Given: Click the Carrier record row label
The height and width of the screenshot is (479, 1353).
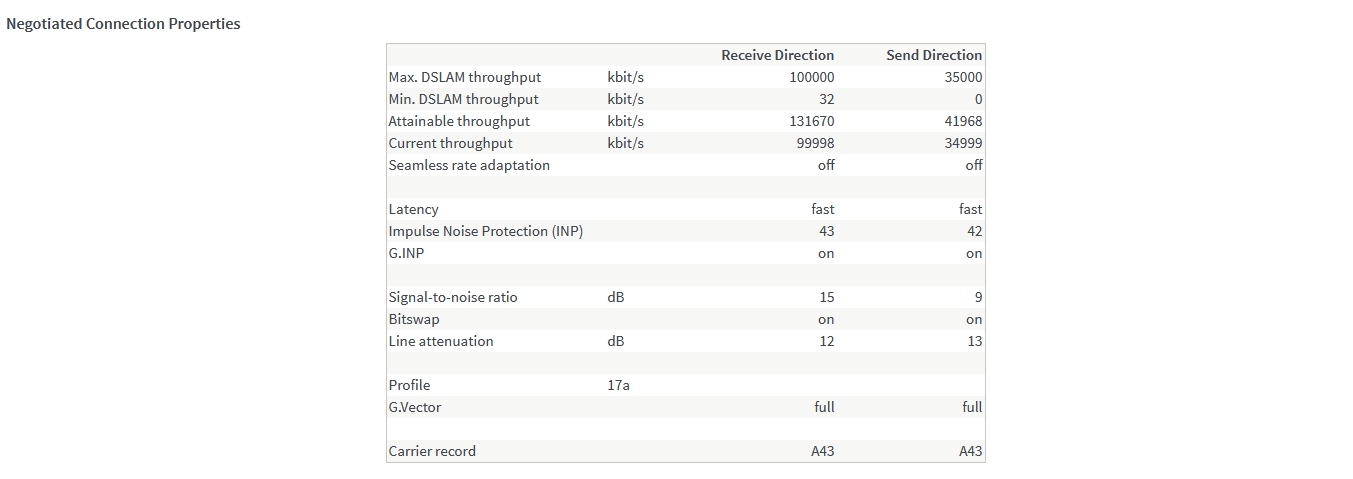Looking at the screenshot, I should pyautogui.click(x=432, y=451).
